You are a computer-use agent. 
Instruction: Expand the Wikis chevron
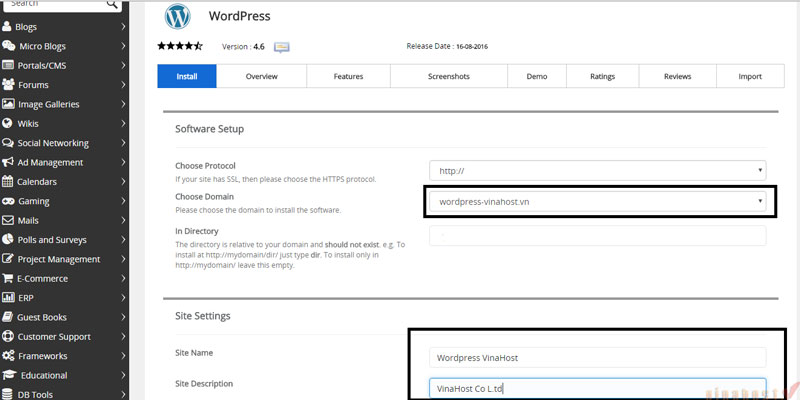123,123
